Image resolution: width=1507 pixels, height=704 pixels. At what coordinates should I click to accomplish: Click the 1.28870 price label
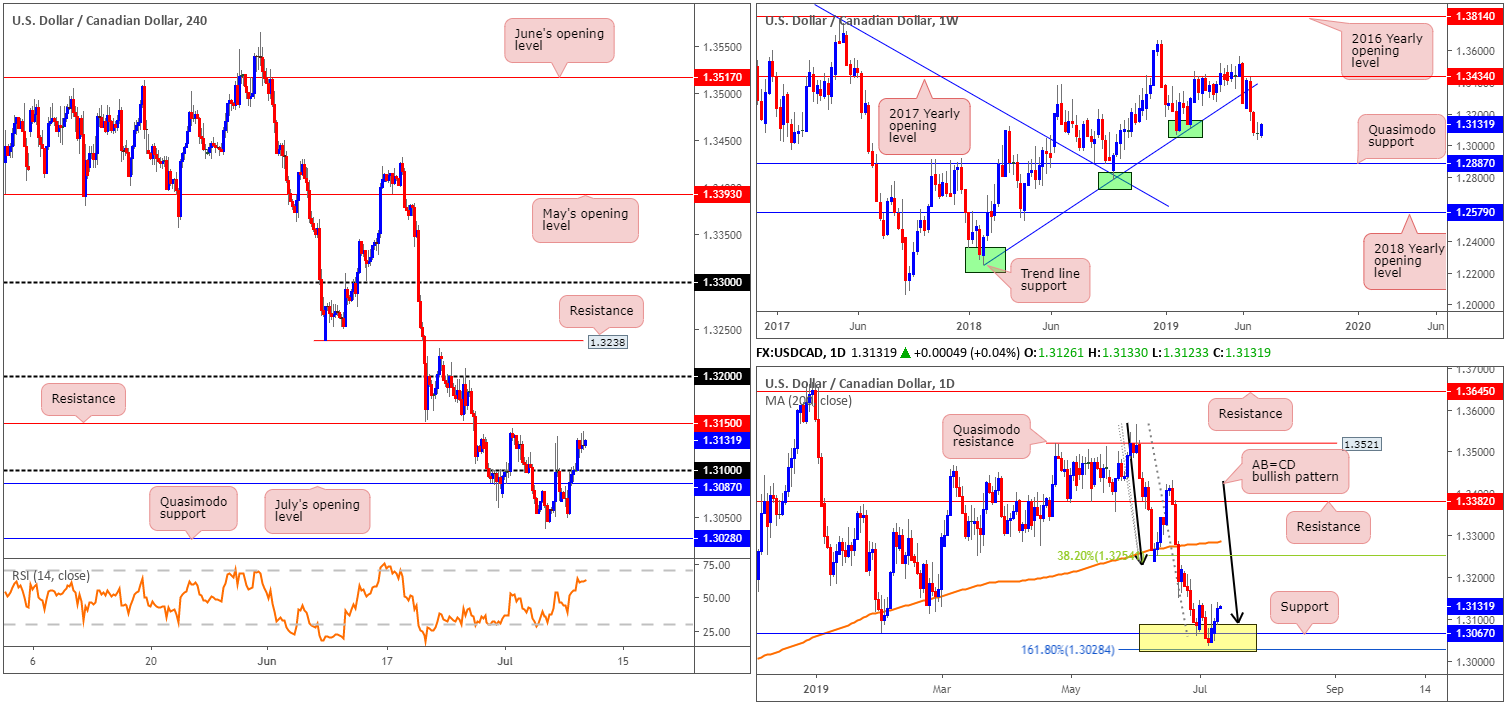click(x=1476, y=162)
